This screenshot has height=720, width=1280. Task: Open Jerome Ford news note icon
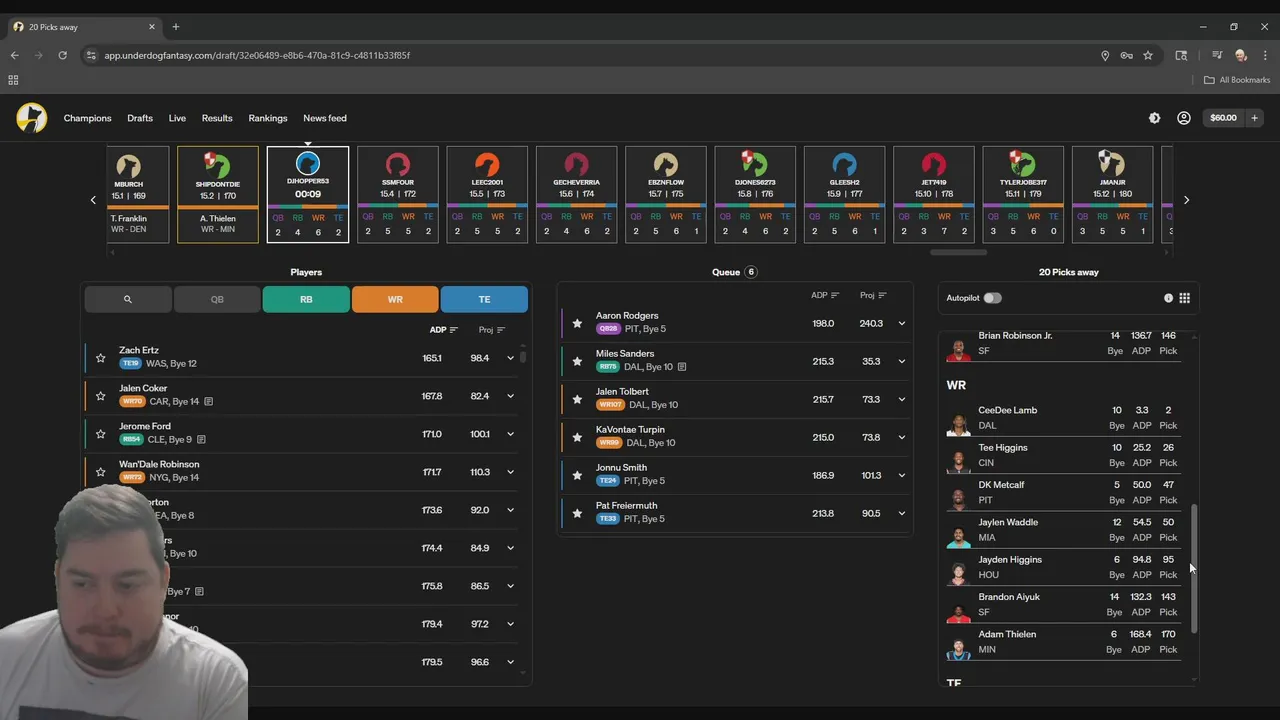[x=201, y=440]
